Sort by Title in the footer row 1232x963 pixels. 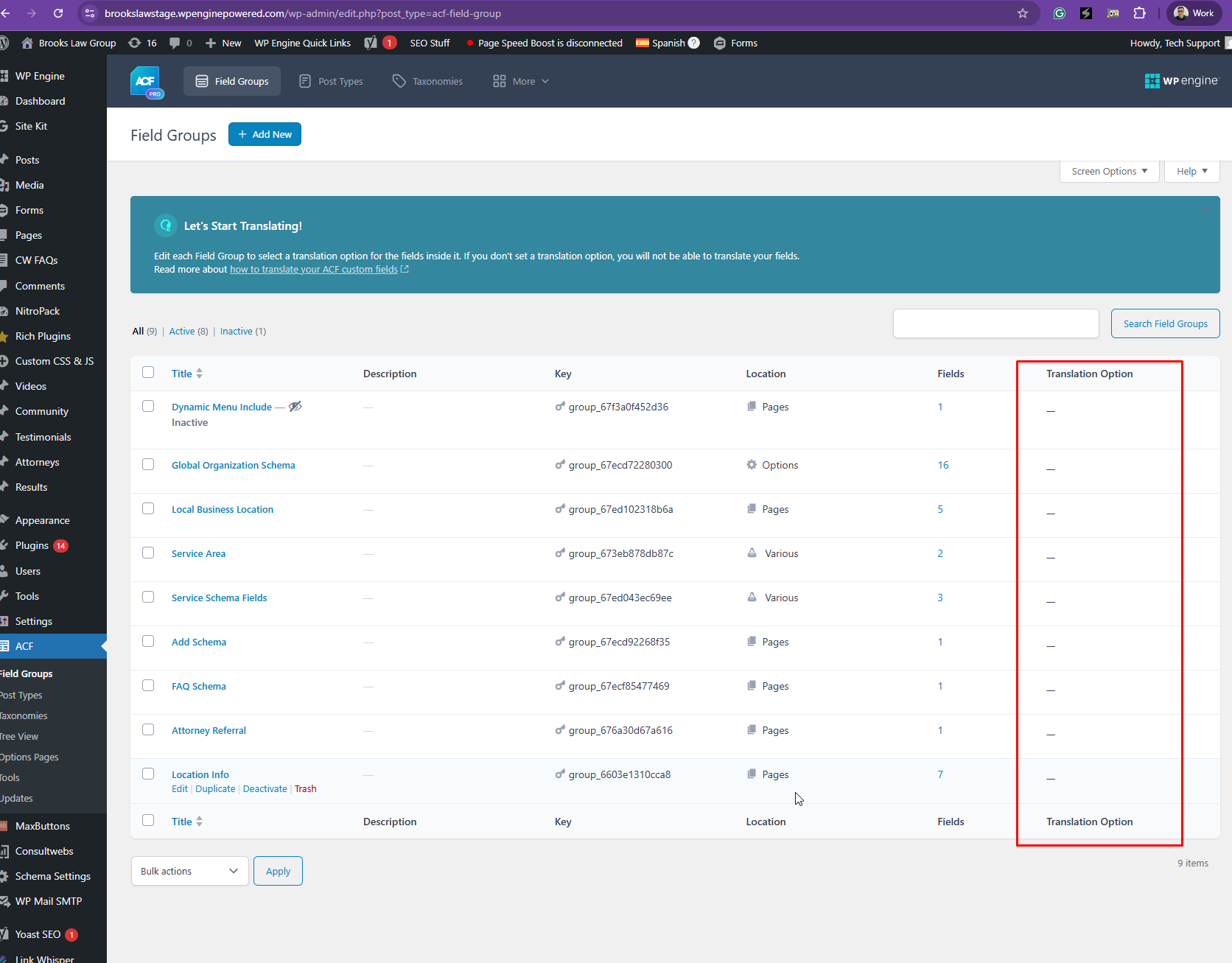[187, 822]
